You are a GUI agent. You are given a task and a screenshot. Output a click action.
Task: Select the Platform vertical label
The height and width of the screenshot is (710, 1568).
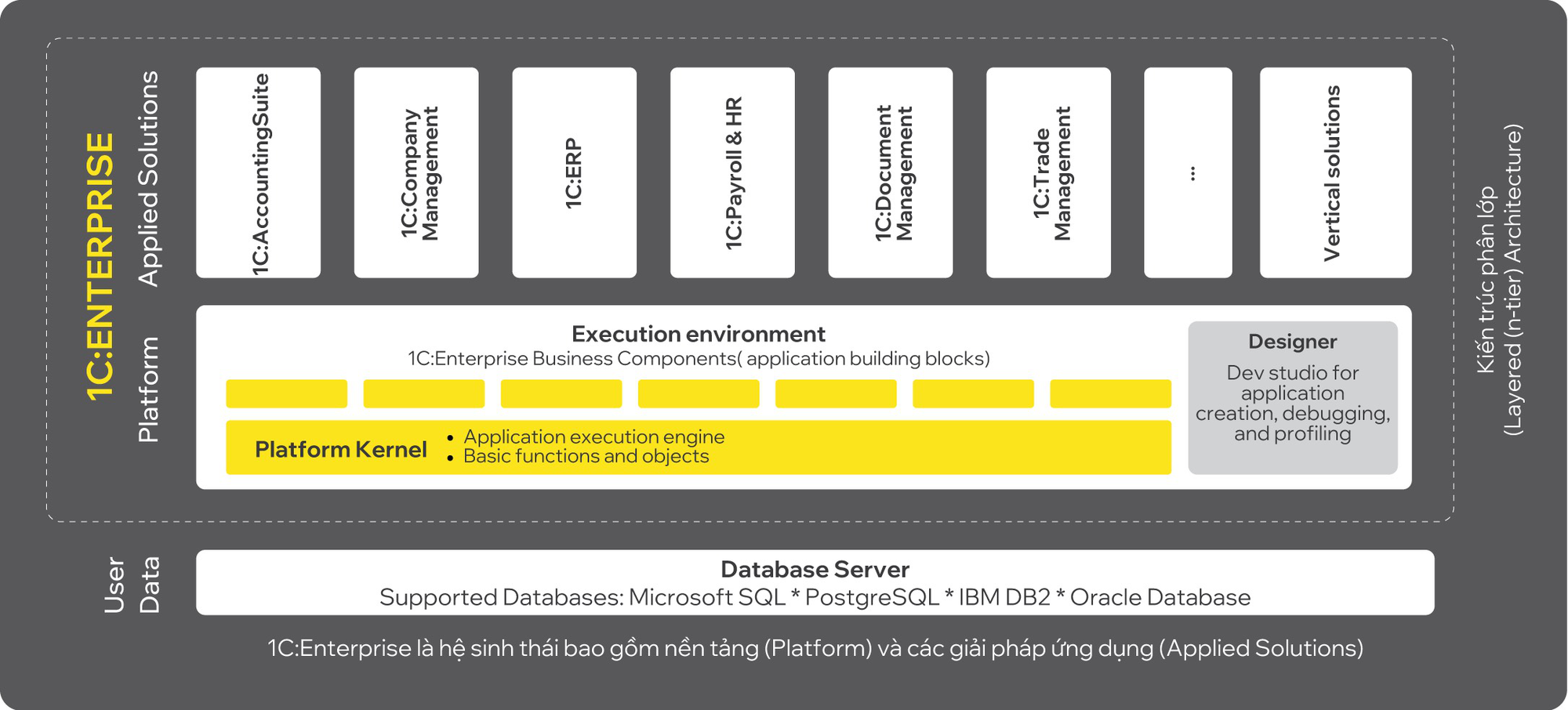(x=148, y=389)
